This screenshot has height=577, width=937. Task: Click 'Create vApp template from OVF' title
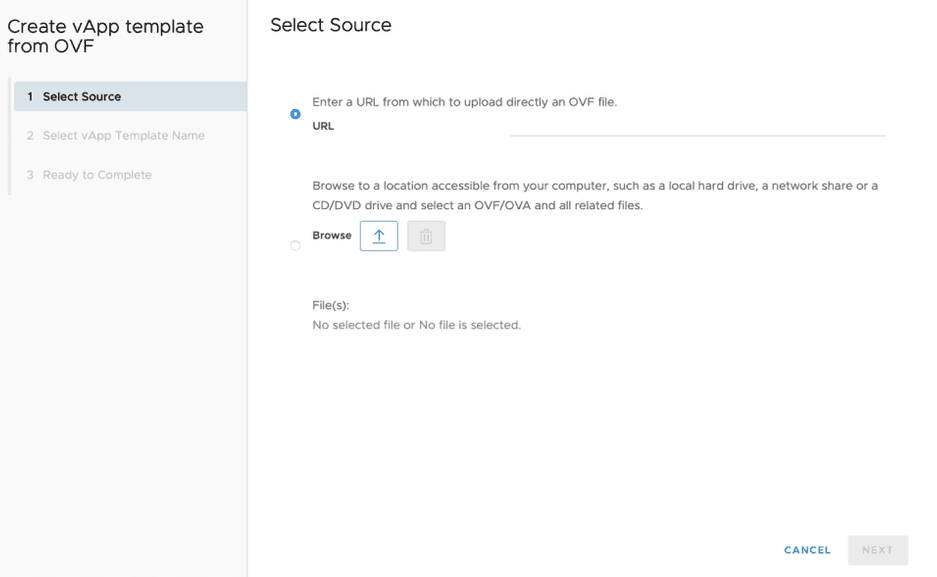105,36
